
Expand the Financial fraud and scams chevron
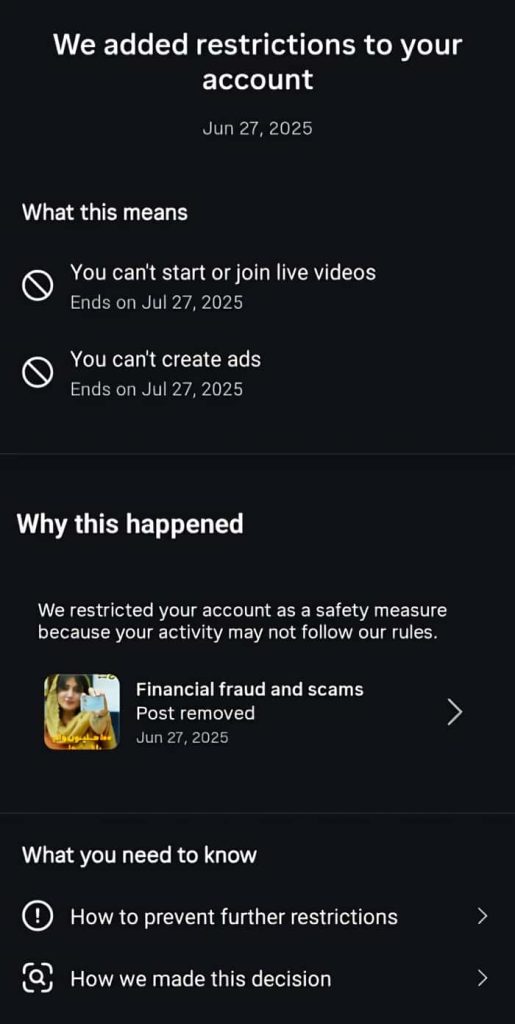tap(455, 713)
